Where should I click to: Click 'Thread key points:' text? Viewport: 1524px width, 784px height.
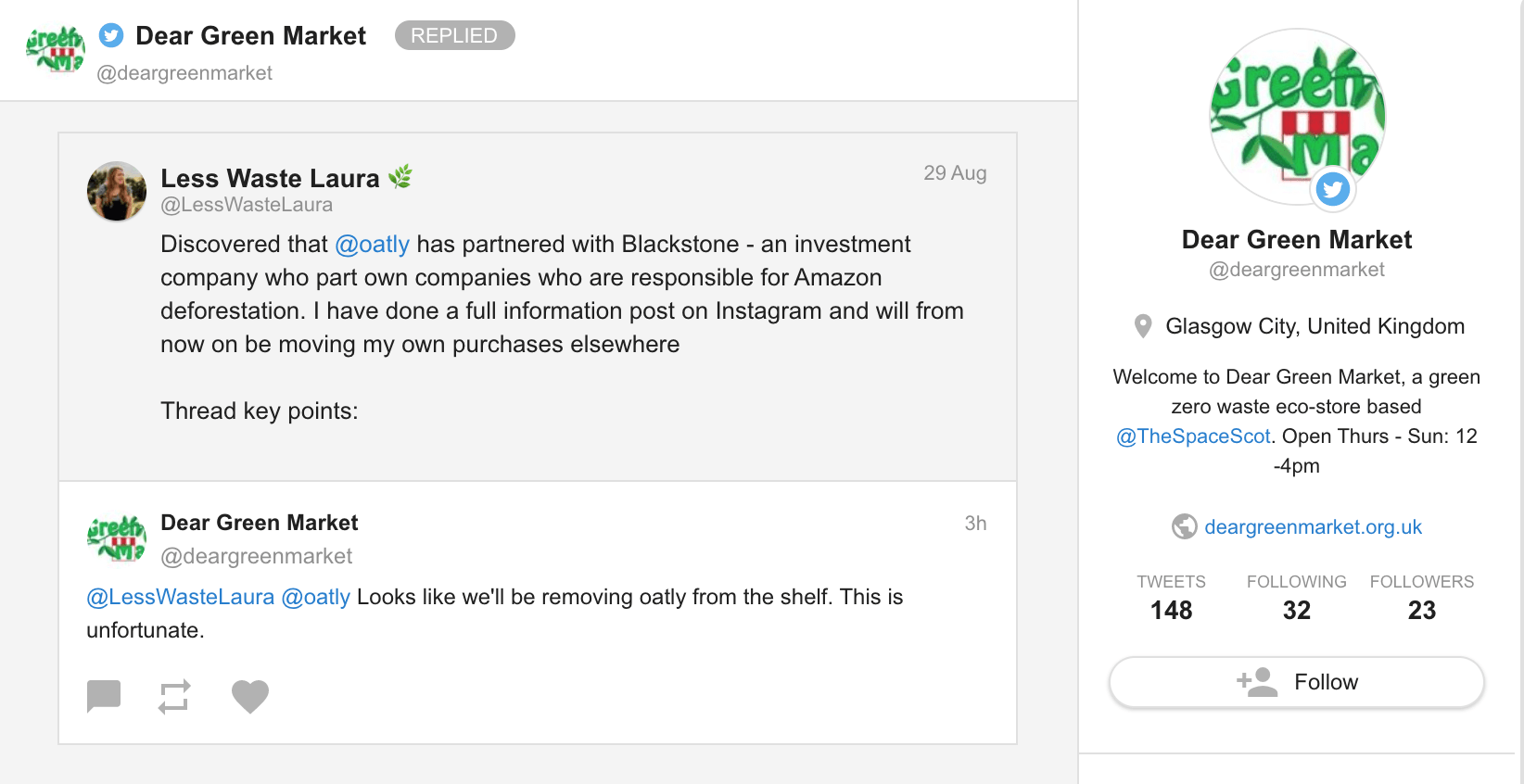260,411
